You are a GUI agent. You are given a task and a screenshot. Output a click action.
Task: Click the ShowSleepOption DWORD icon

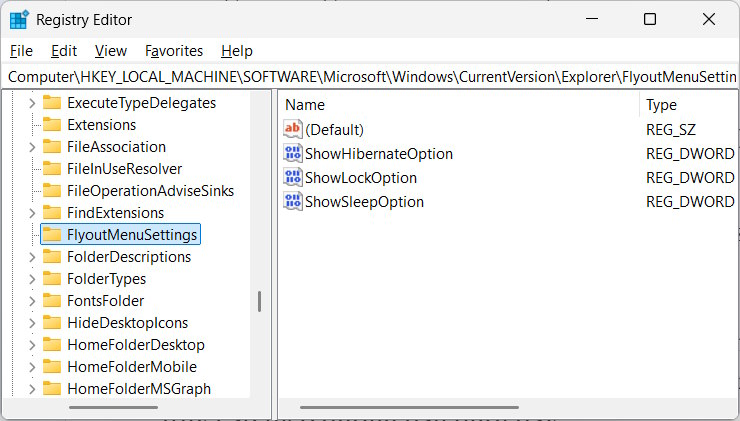(293, 201)
